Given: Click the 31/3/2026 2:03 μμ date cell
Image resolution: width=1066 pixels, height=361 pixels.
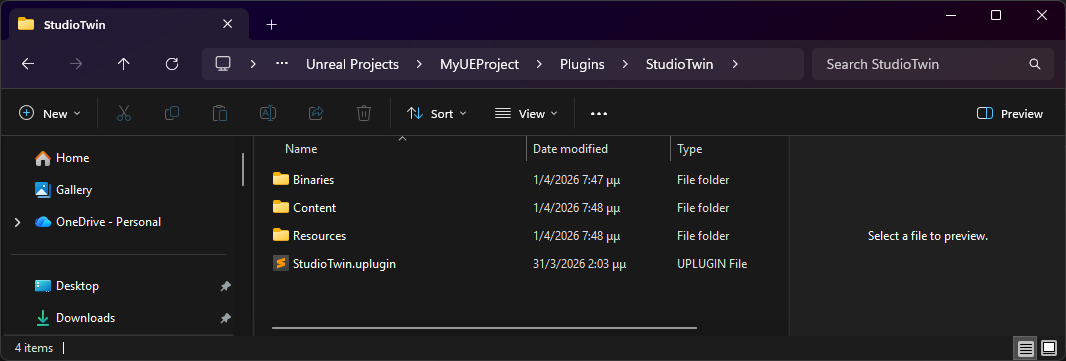Looking at the screenshot, I should 579,264.
